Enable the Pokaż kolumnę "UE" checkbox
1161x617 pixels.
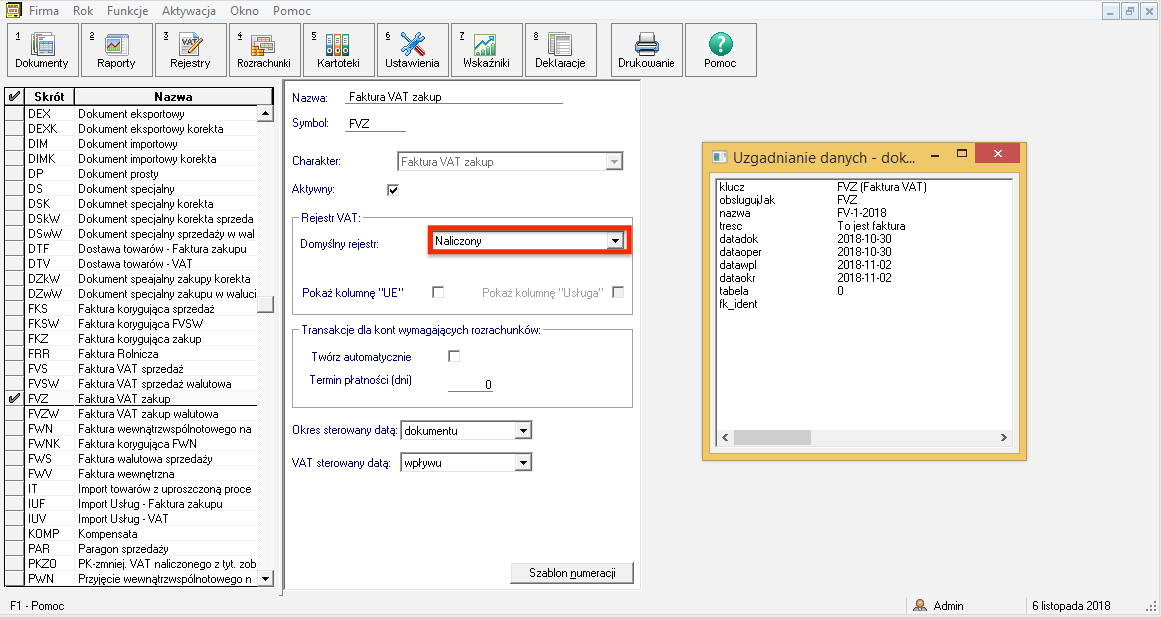[438, 292]
